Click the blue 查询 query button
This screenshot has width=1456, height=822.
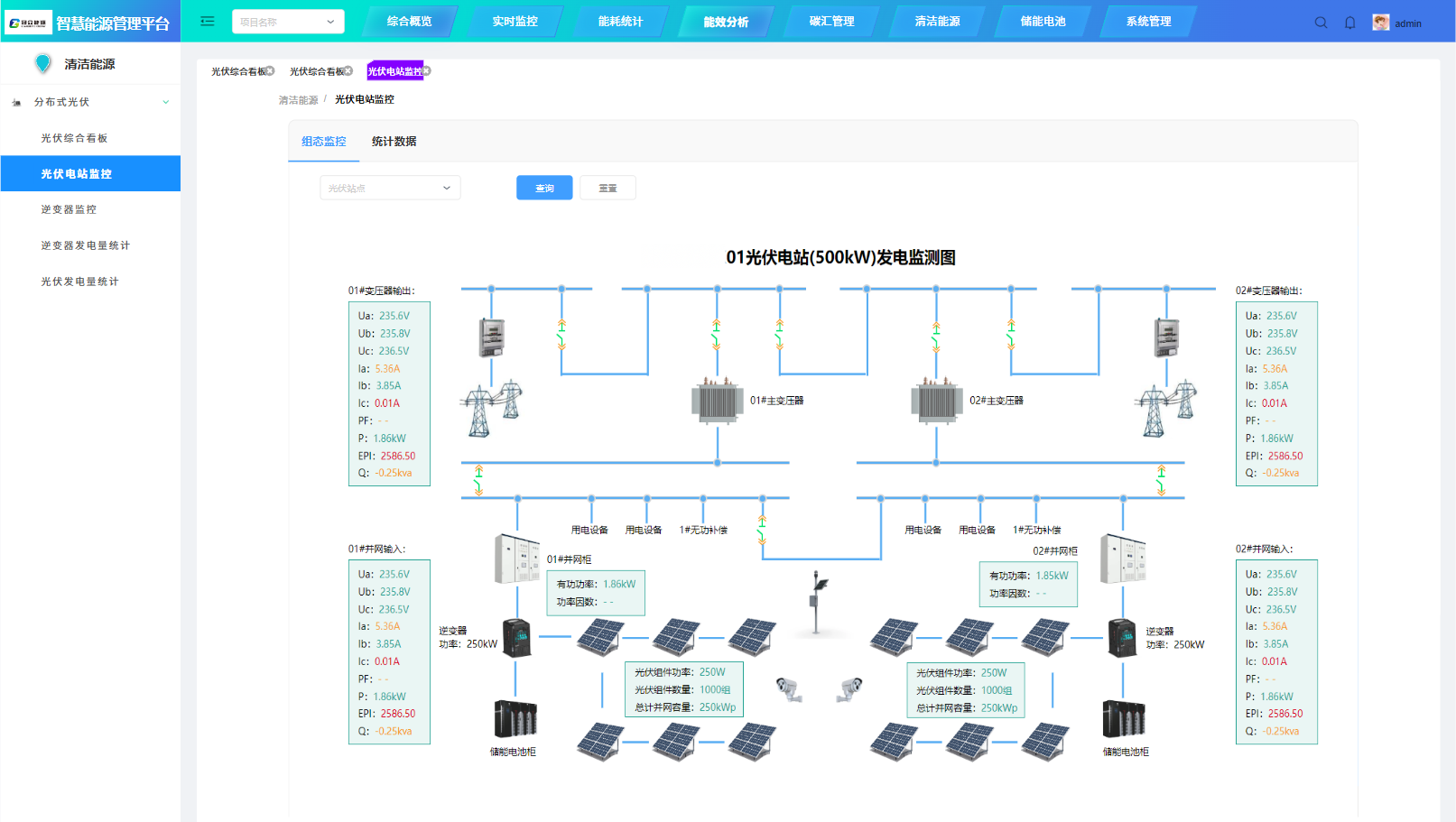(544, 188)
